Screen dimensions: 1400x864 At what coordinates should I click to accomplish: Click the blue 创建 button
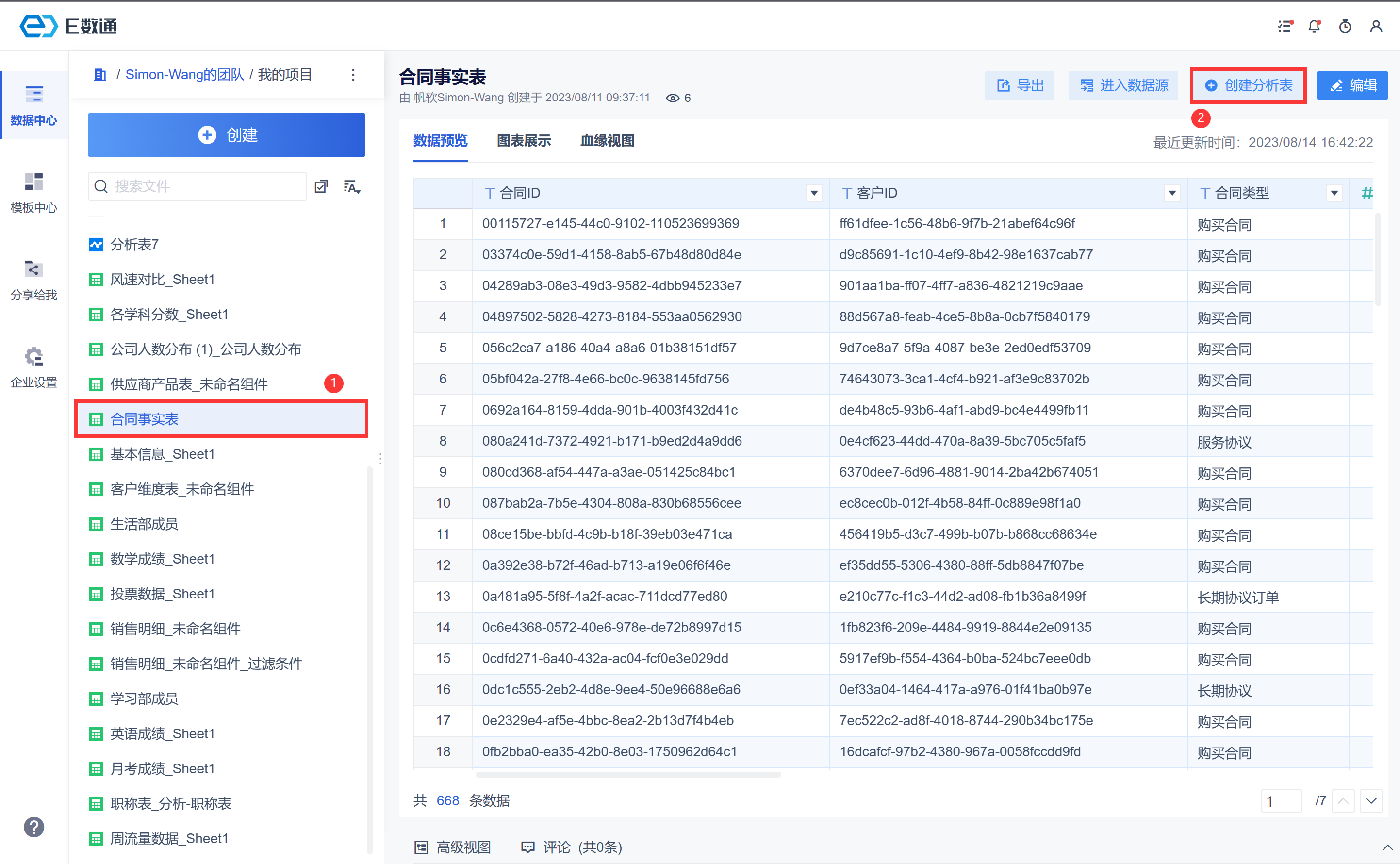(x=226, y=135)
